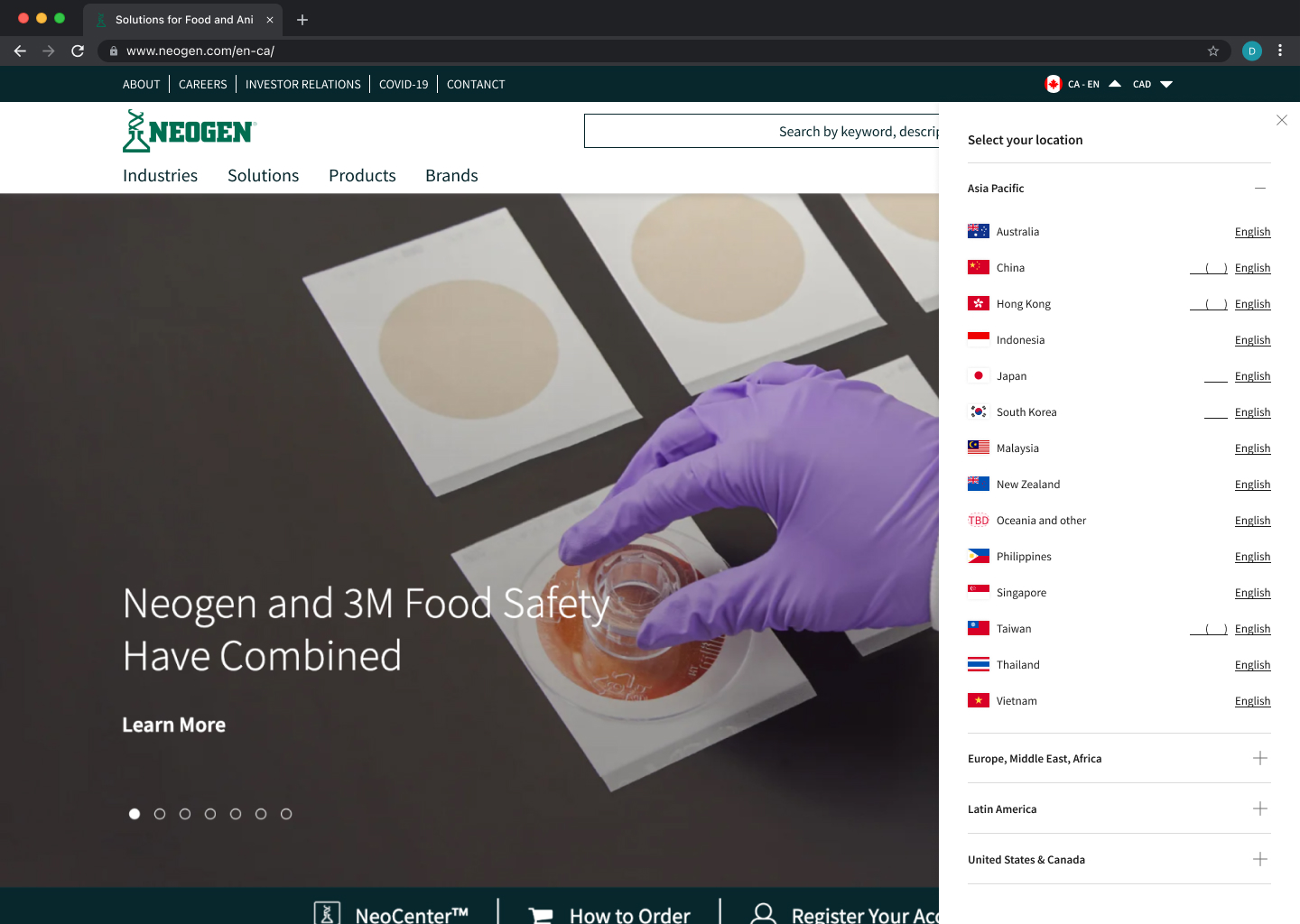Open the Solutions menu
This screenshot has width=1300, height=924.
263,176
